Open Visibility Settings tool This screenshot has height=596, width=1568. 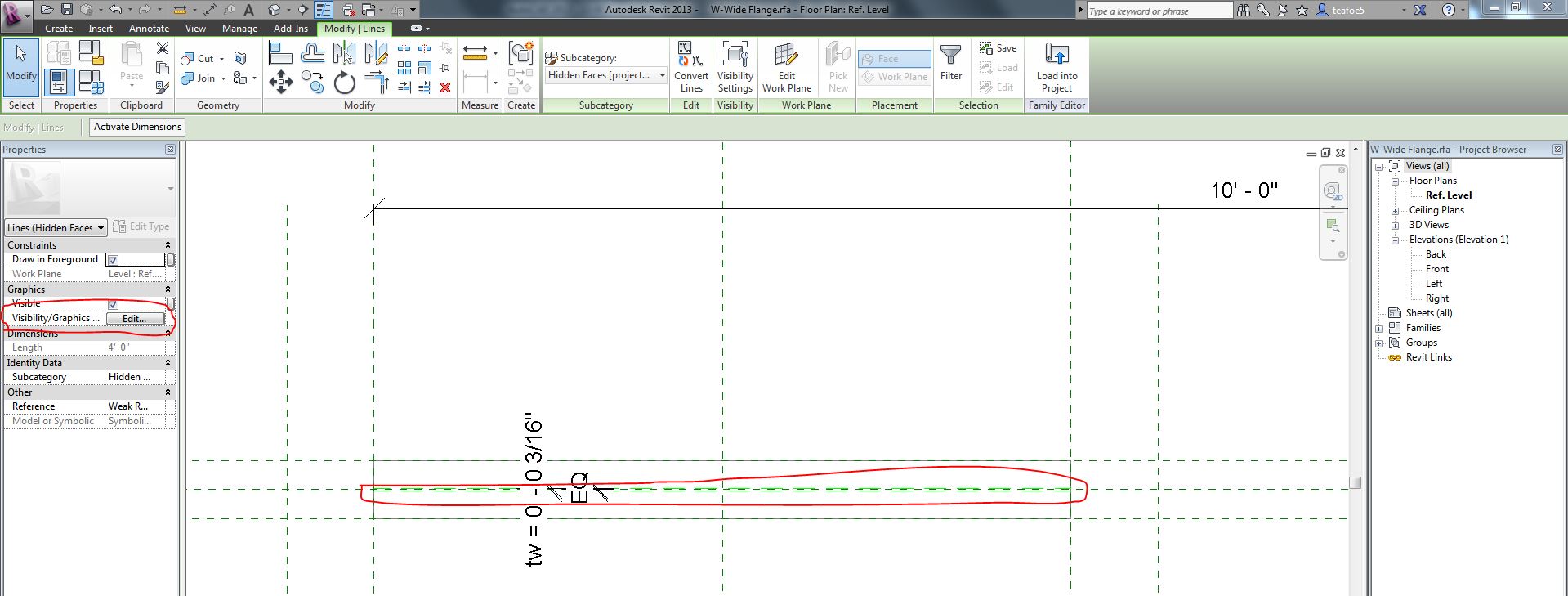point(735,67)
